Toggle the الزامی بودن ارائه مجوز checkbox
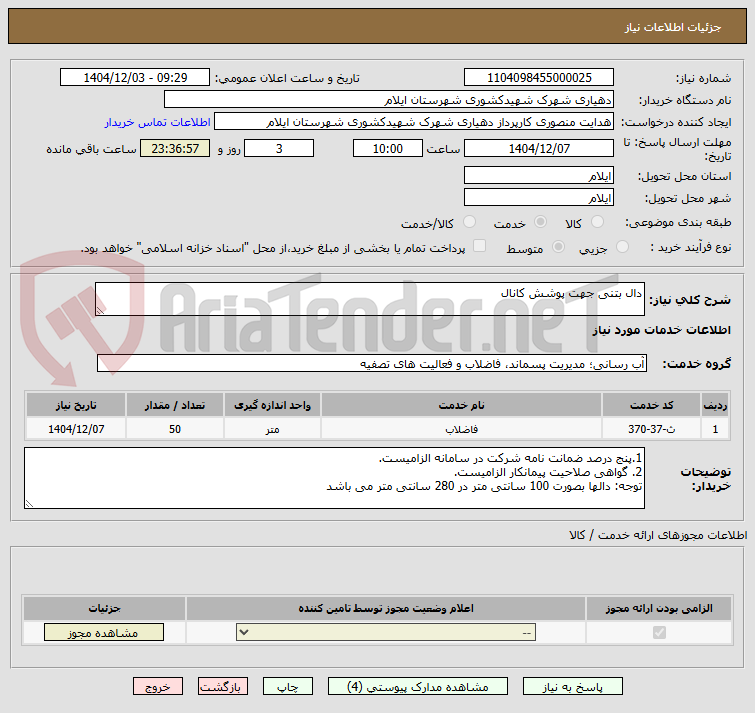 [x=659, y=632]
